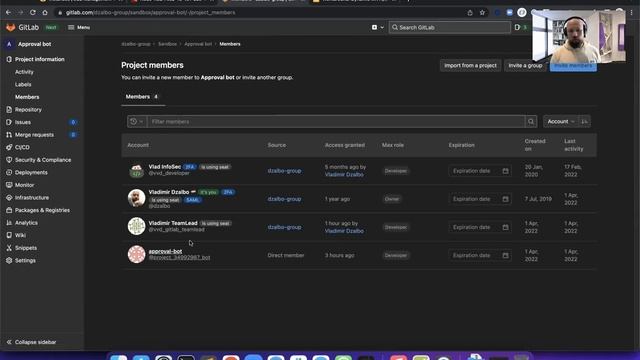
Task: Open Repository section icon
Action: [x=9, y=109]
